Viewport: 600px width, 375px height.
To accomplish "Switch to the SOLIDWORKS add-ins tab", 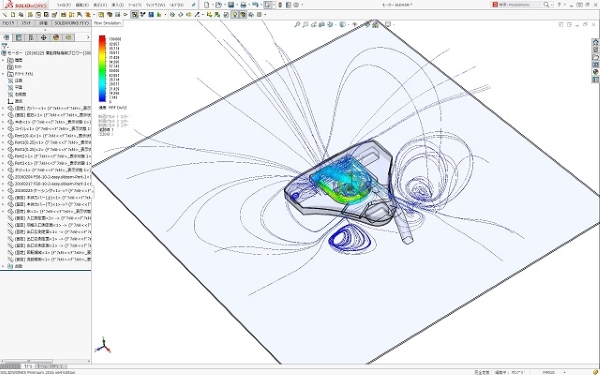I will 71,23.
